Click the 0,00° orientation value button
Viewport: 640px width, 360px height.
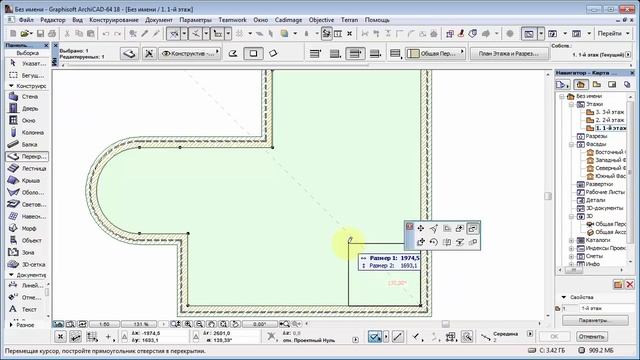click(260, 324)
